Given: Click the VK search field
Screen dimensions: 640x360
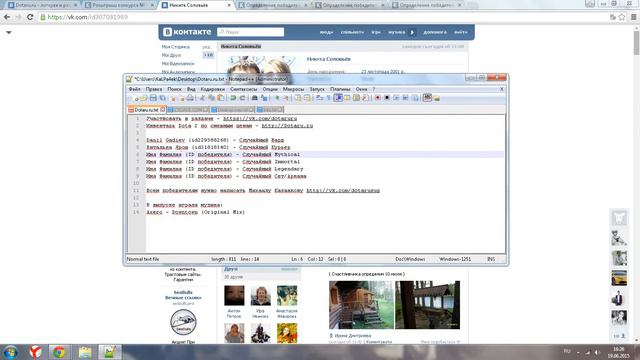Looking at the screenshot, I should pyautogui.click(x=251, y=32).
